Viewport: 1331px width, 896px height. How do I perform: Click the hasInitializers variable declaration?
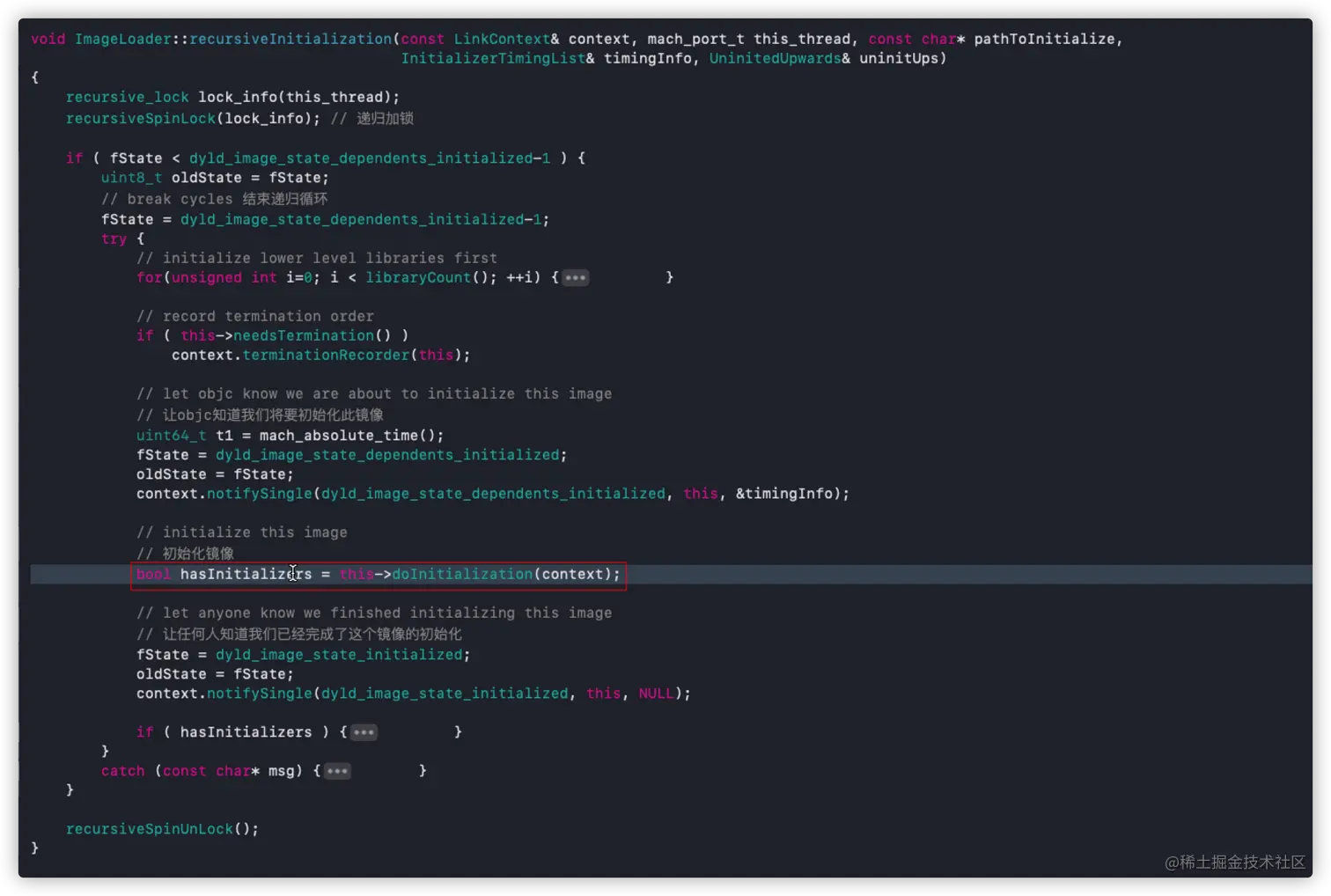[x=246, y=574]
